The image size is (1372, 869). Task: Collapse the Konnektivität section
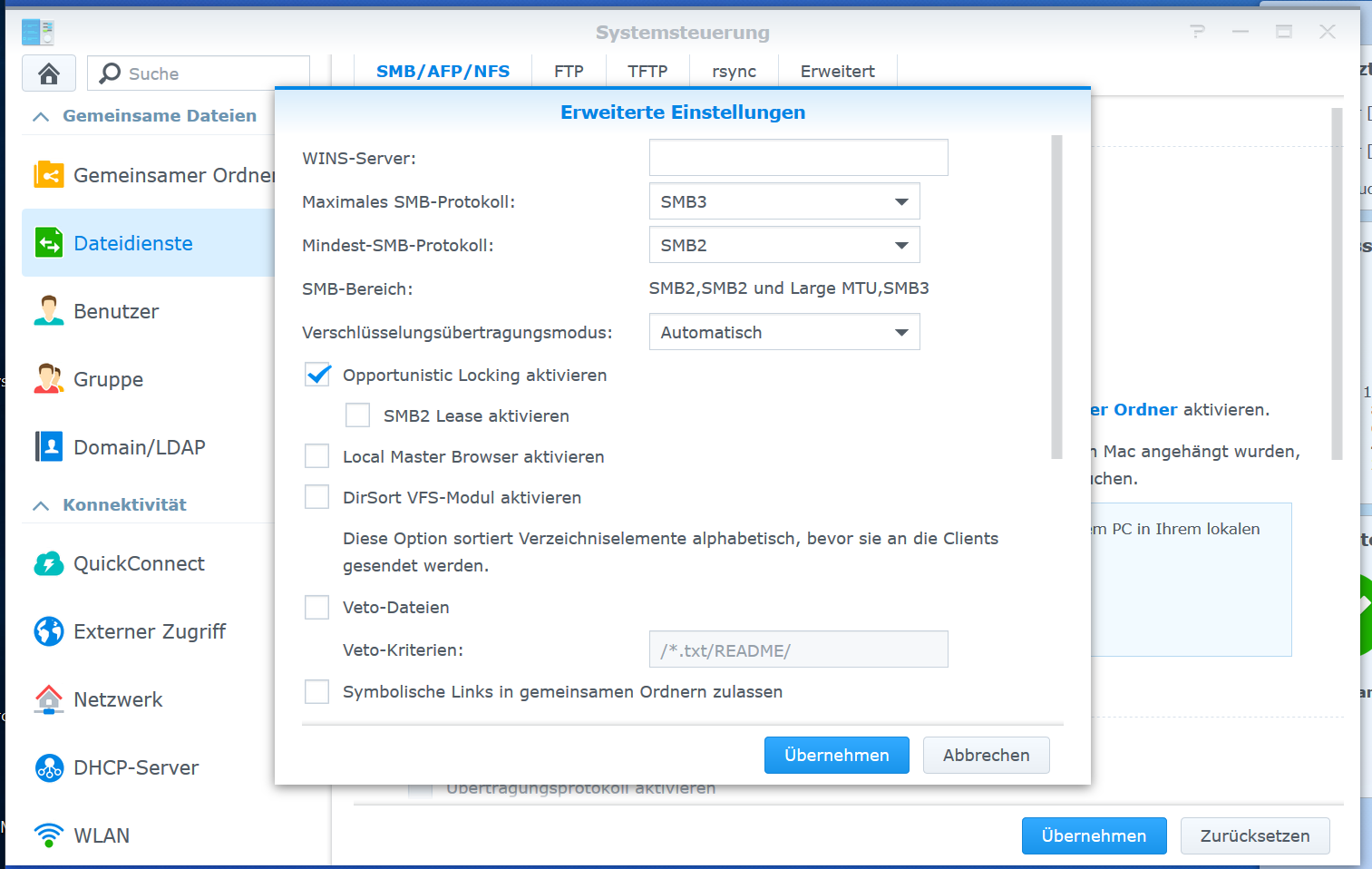40,504
